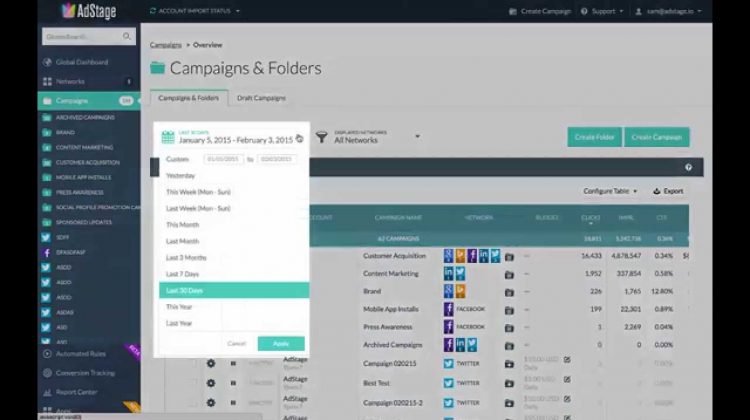The height and width of the screenshot is (420, 750).
Task: Apply the selected date range
Action: click(281, 343)
